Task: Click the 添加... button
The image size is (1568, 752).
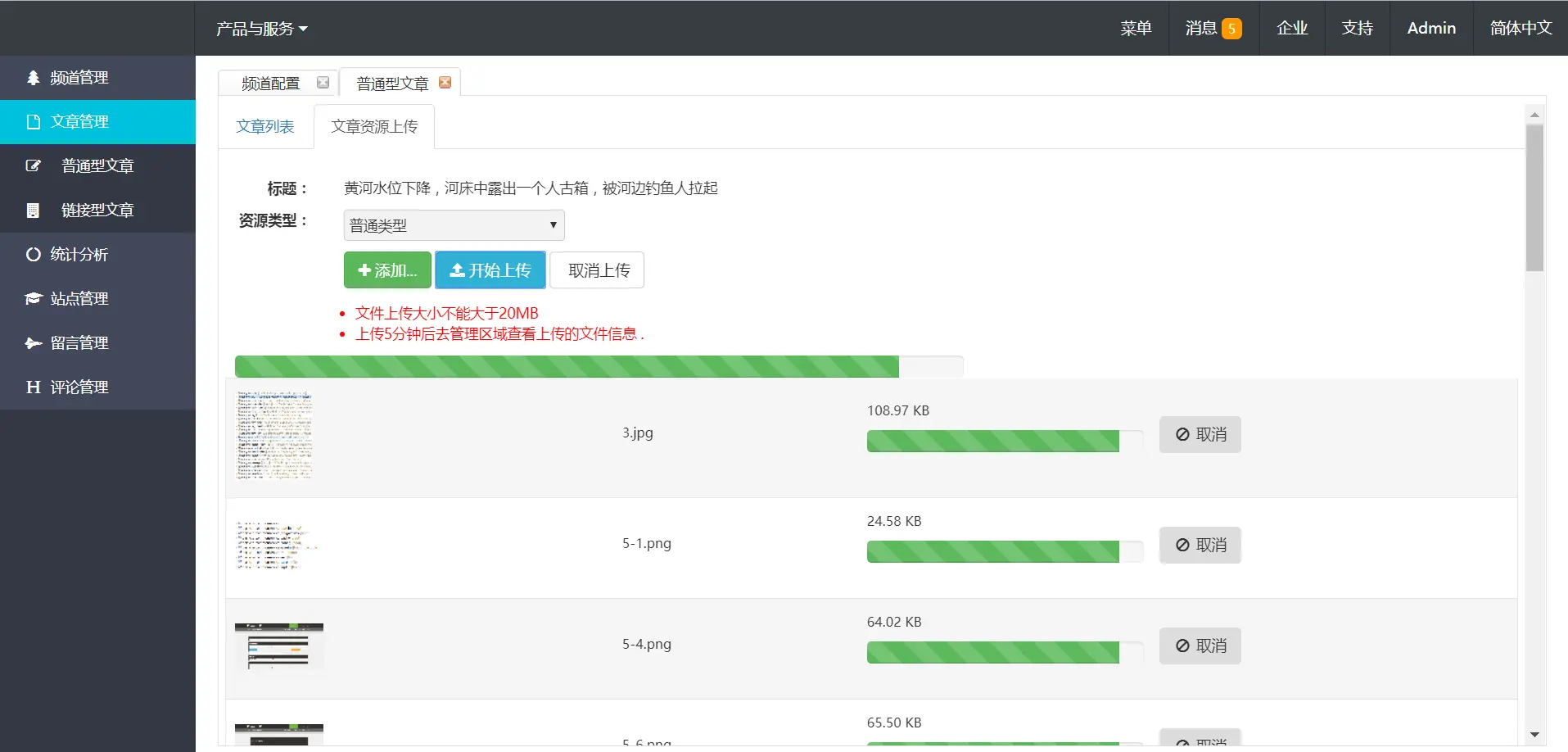Action: [387, 270]
